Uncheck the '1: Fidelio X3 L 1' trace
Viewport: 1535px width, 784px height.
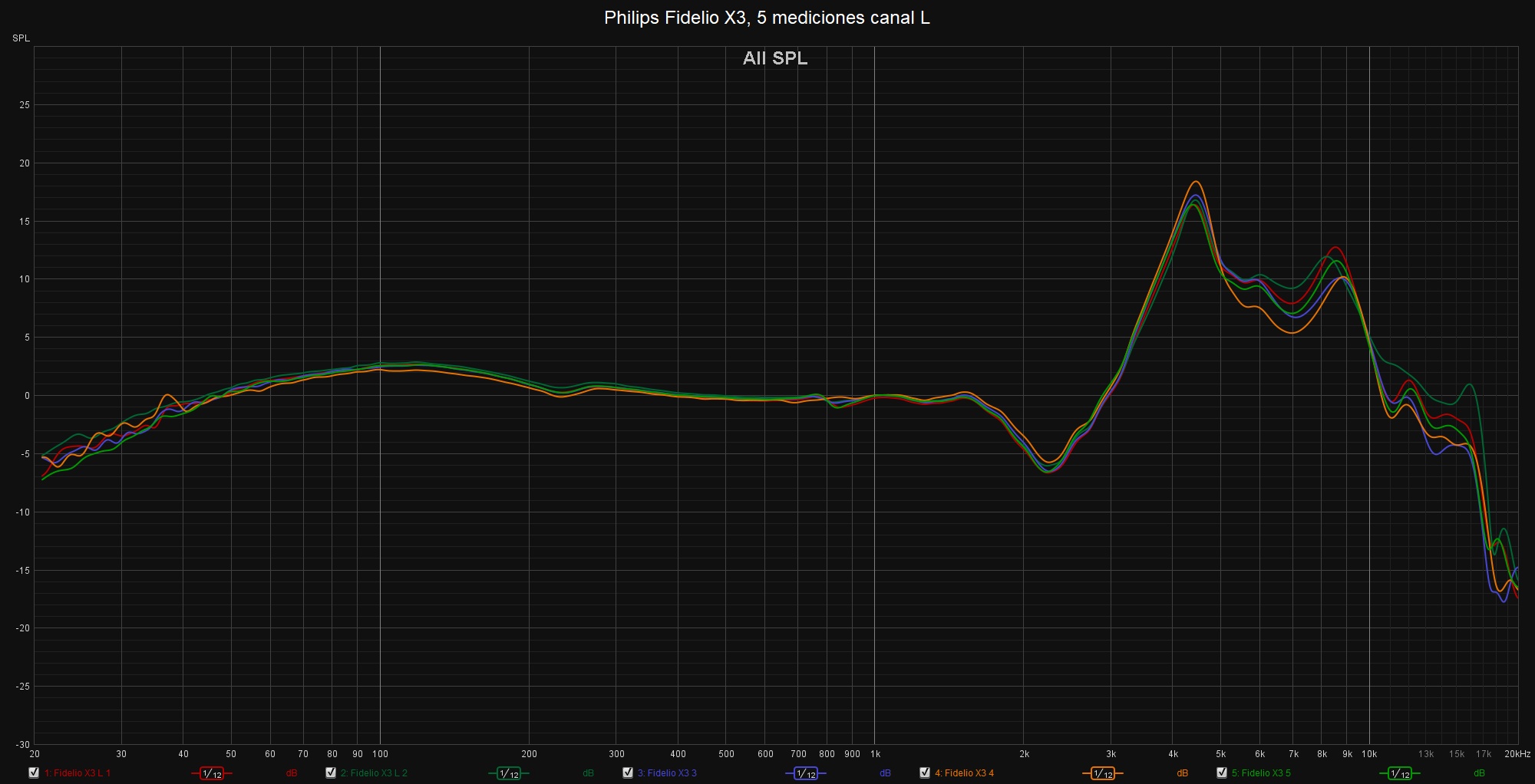34,772
